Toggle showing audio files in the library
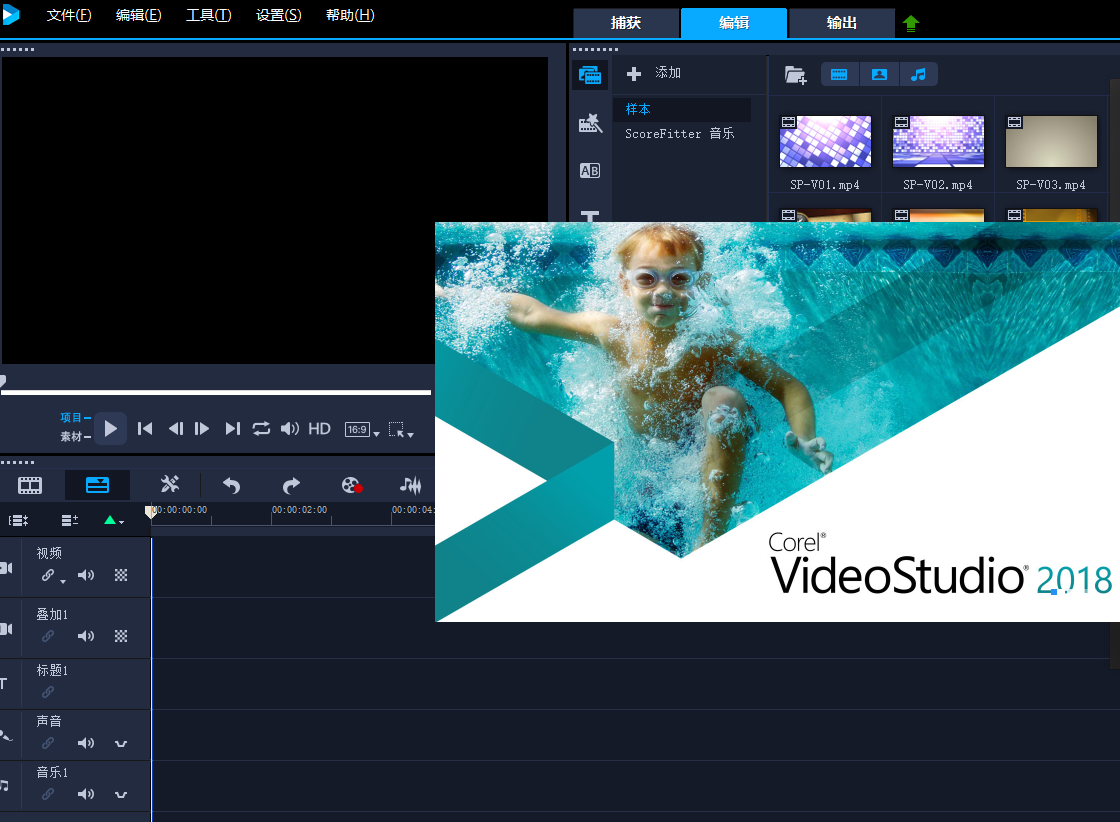The image size is (1120, 822). point(919,74)
